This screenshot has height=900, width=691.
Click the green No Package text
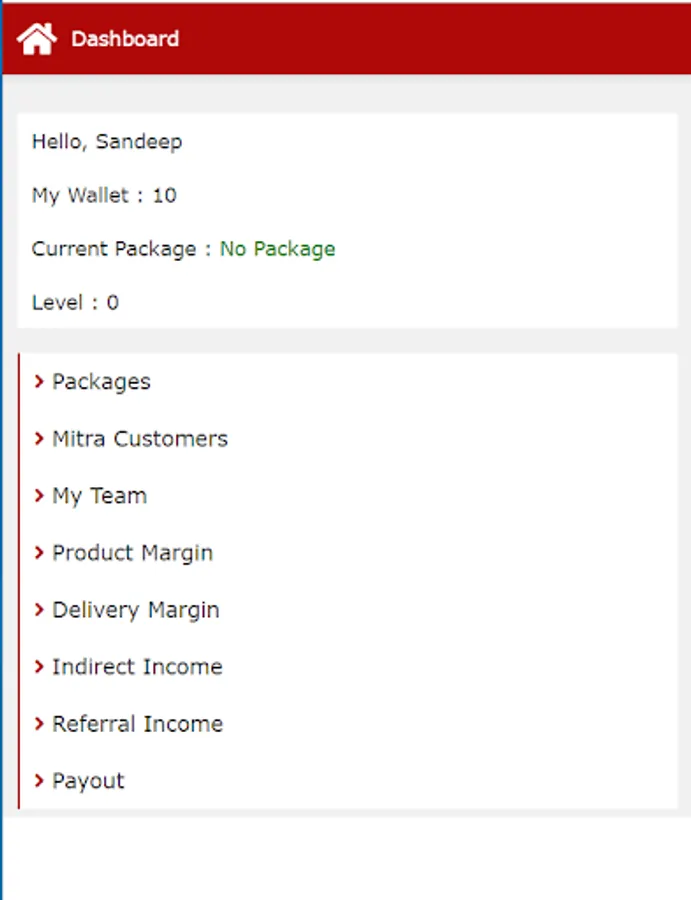(278, 249)
